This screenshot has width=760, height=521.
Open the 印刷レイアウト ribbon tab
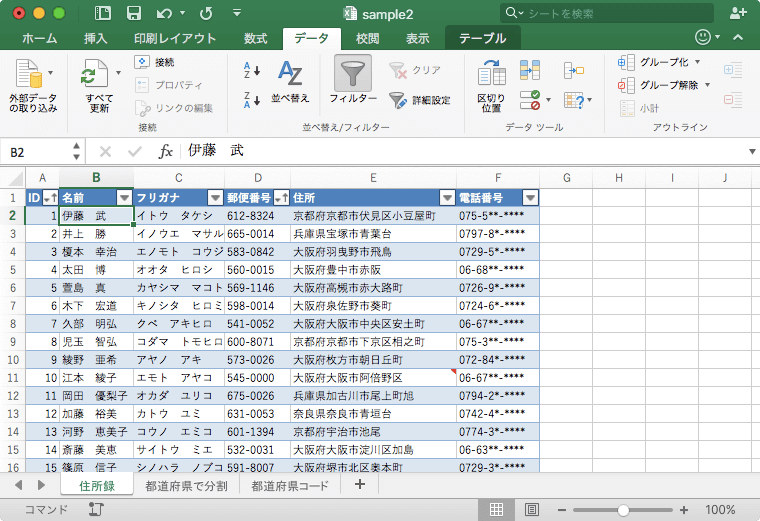pyautogui.click(x=175, y=38)
